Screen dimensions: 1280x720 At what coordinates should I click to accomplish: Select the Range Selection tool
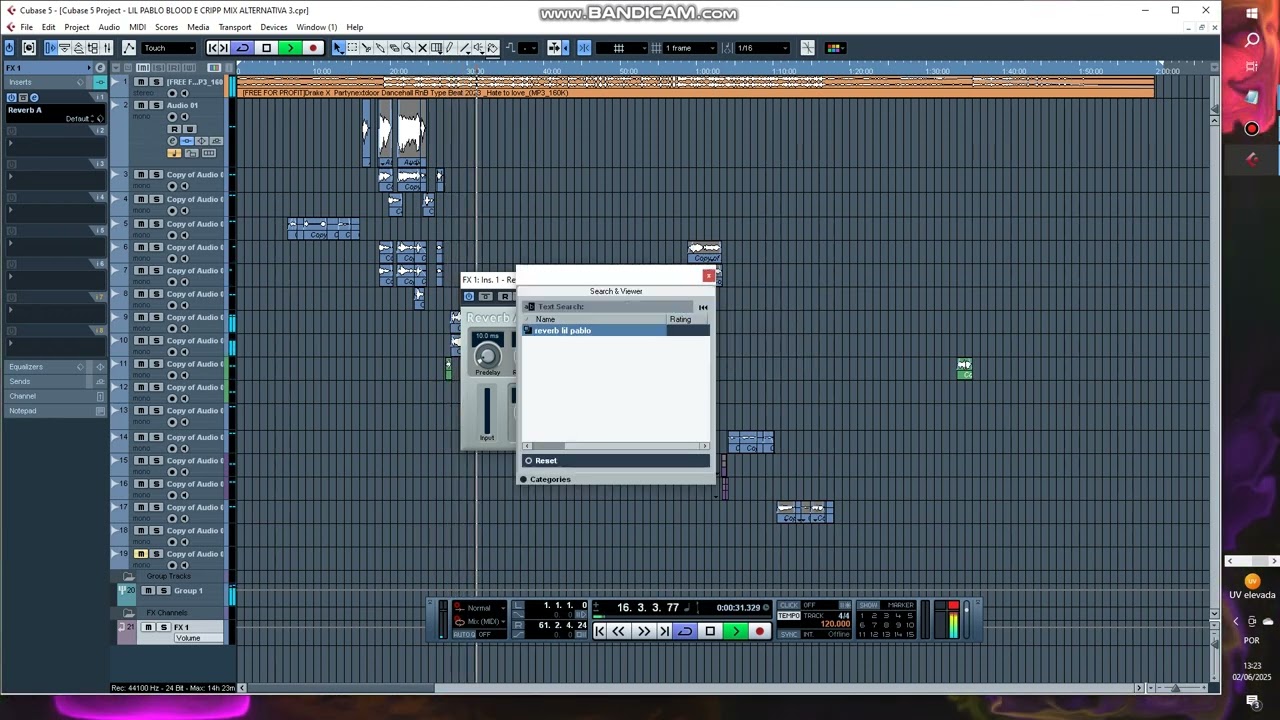(x=353, y=47)
